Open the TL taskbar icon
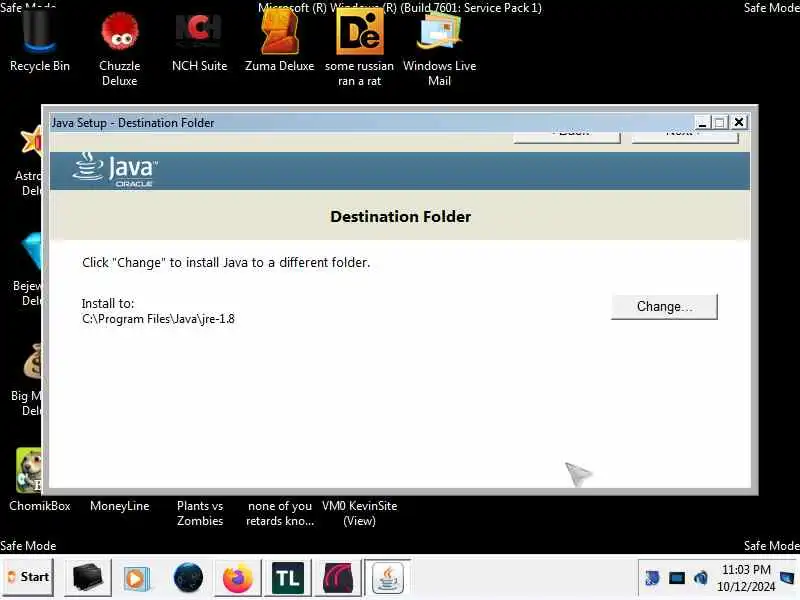Screen dimensions: 800x600 [x=288, y=578]
